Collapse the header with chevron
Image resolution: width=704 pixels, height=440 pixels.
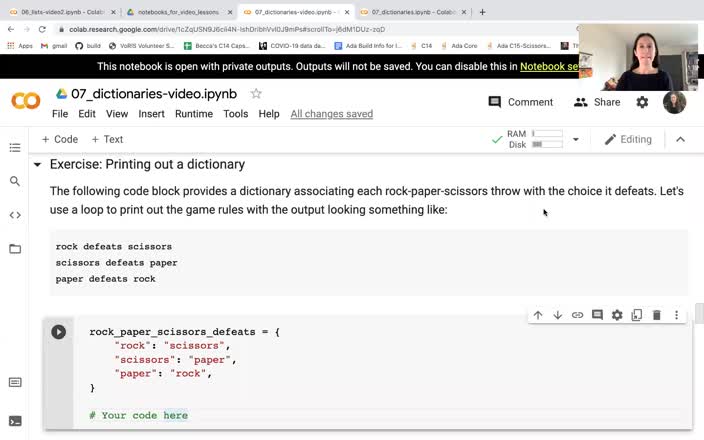point(681,140)
